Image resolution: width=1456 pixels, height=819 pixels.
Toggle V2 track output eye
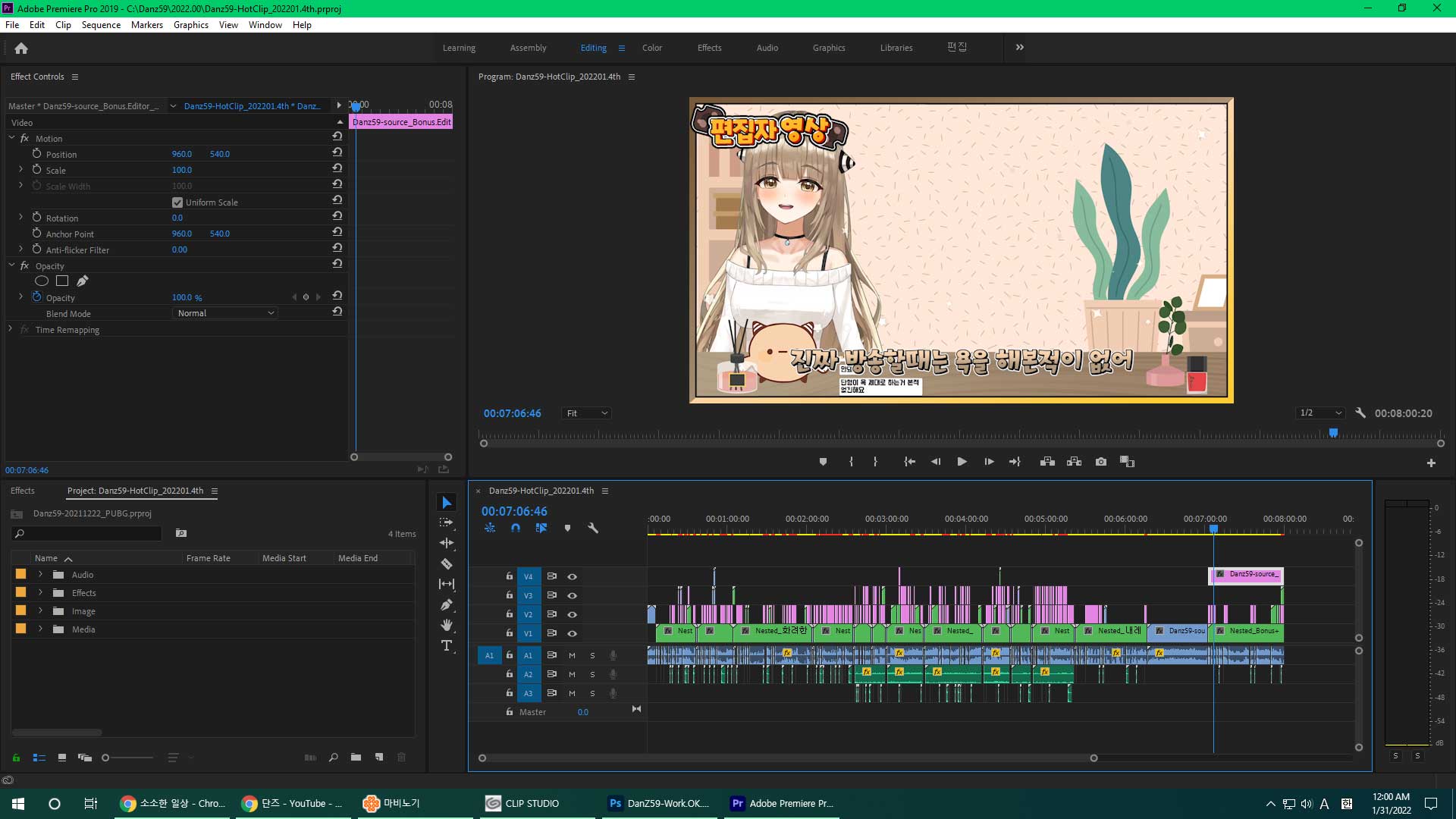573,614
